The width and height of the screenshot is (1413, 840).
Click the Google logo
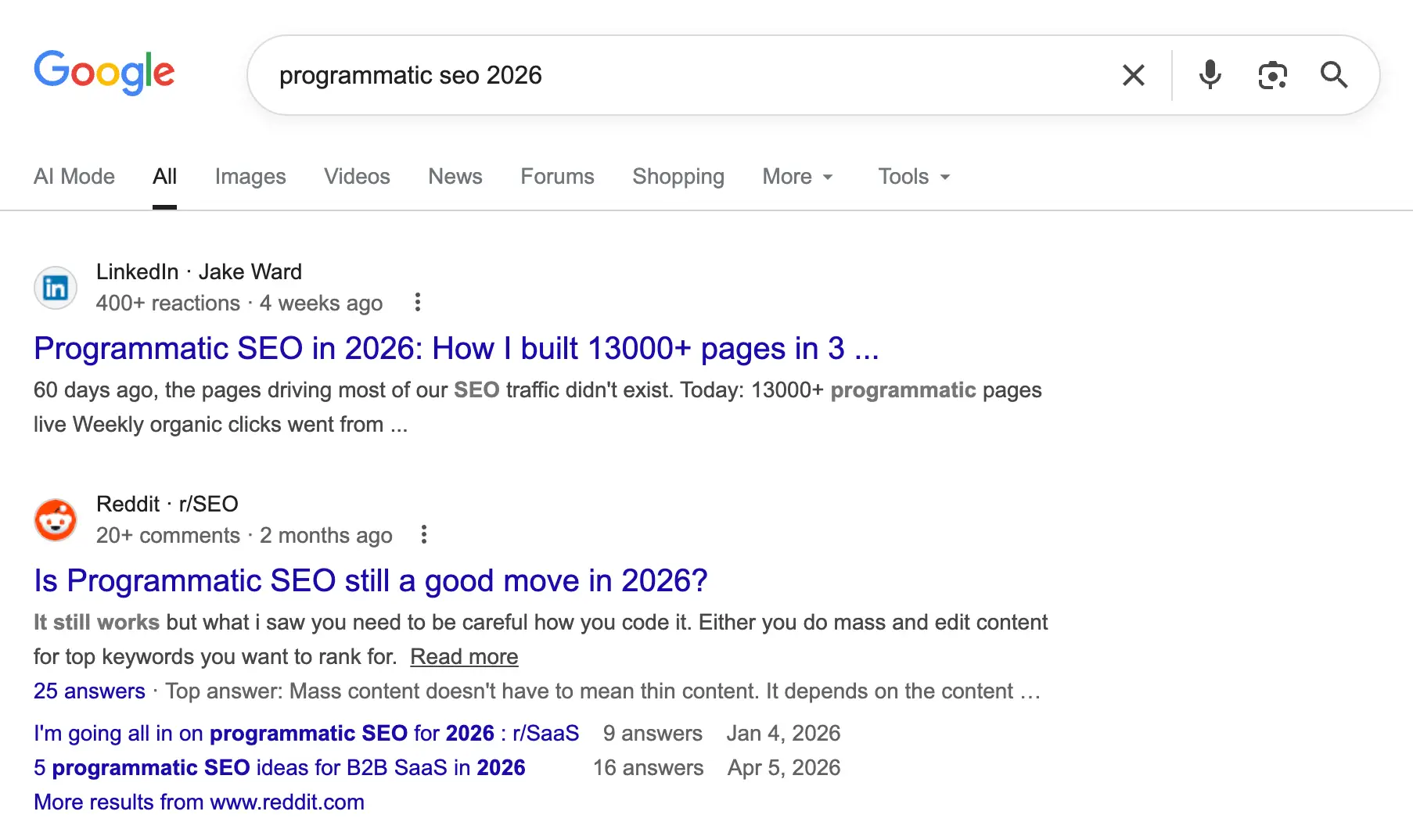pos(104,72)
